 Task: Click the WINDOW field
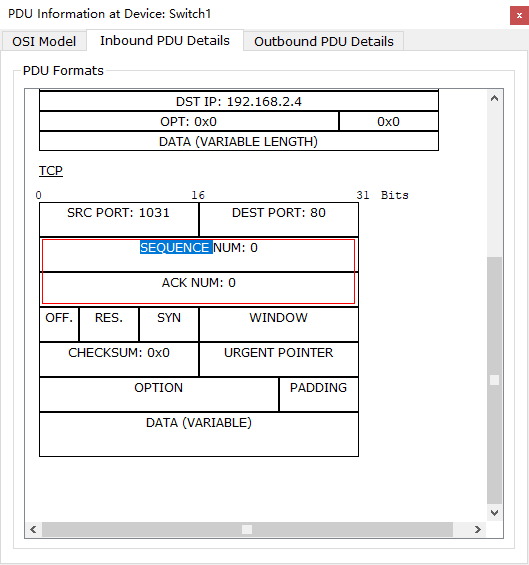click(279, 324)
